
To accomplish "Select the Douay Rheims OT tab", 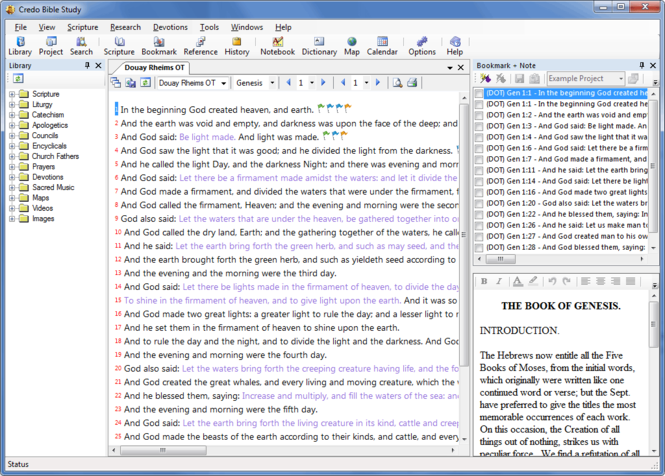I will coord(154,68).
